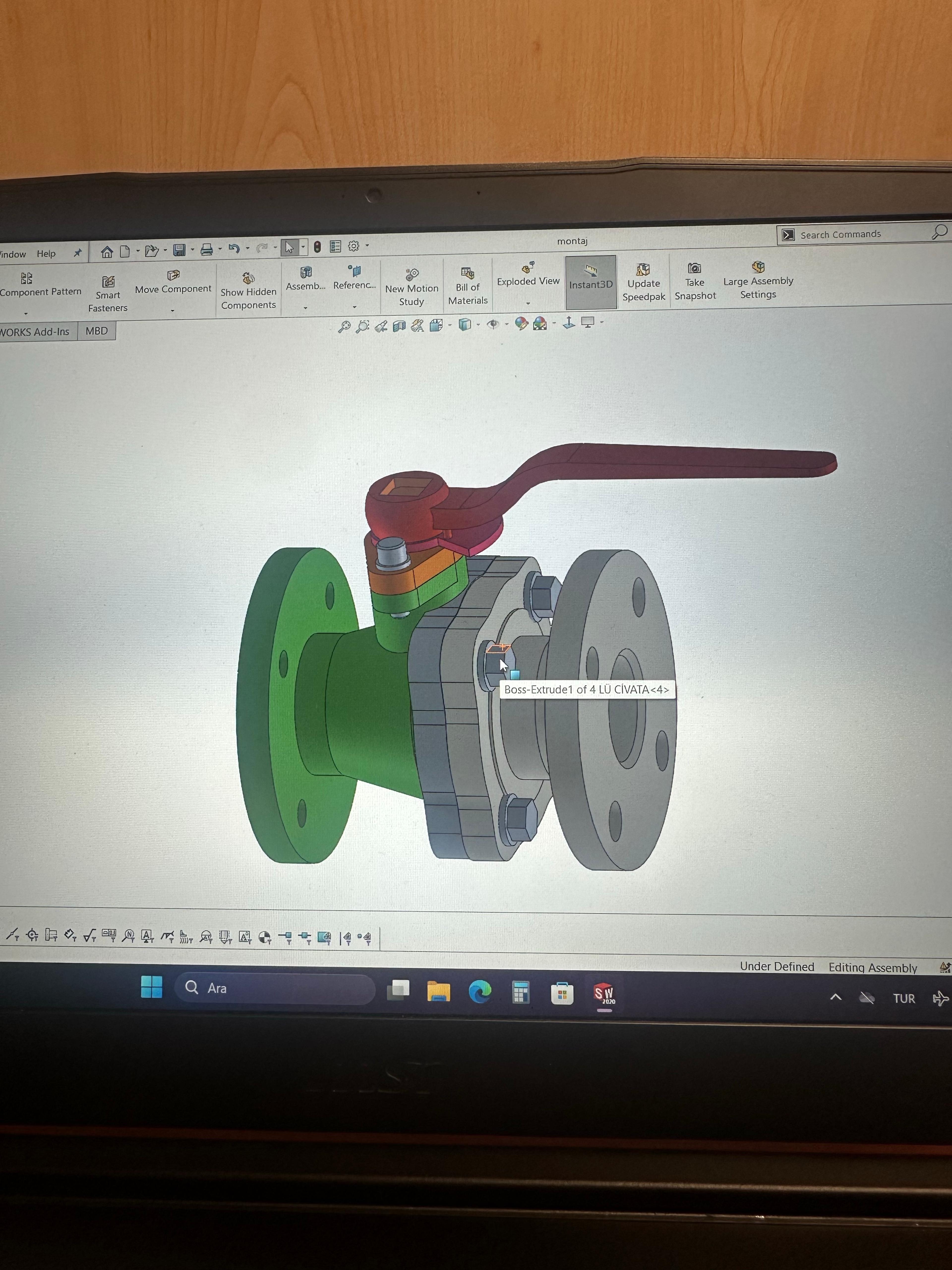The width and height of the screenshot is (952, 1270).
Task: Open the dropdown arrow beside Options gear
Action: coord(367,246)
